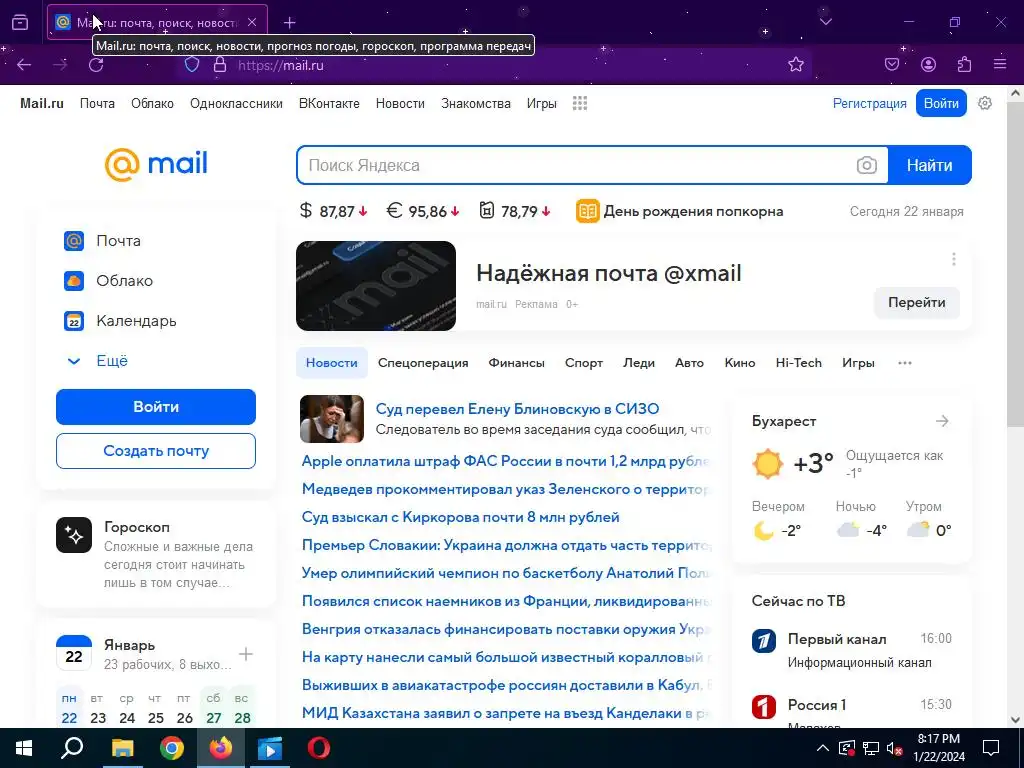Show more news categories with ellipsis
The height and width of the screenshot is (768, 1024).
[x=904, y=363]
